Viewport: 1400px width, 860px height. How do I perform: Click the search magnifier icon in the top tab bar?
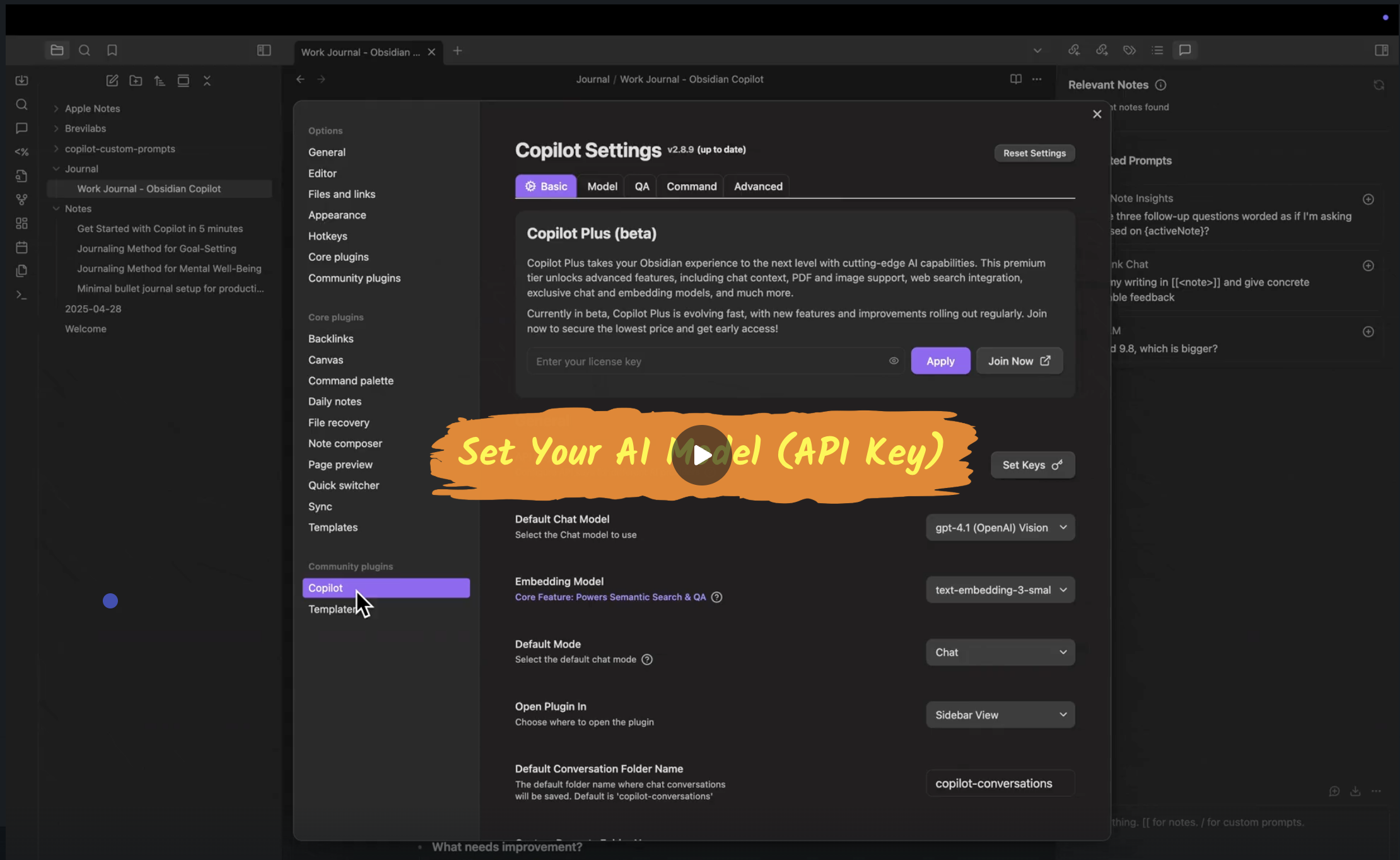[x=85, y=50]
